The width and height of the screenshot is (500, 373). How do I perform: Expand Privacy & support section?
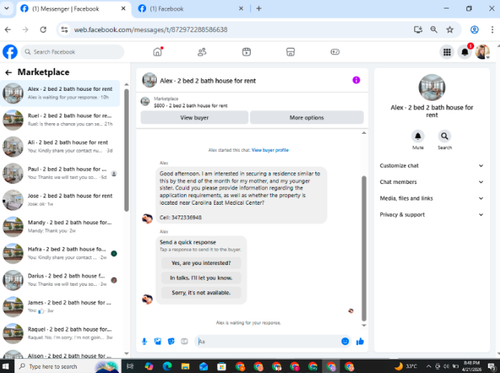point(432,215)
